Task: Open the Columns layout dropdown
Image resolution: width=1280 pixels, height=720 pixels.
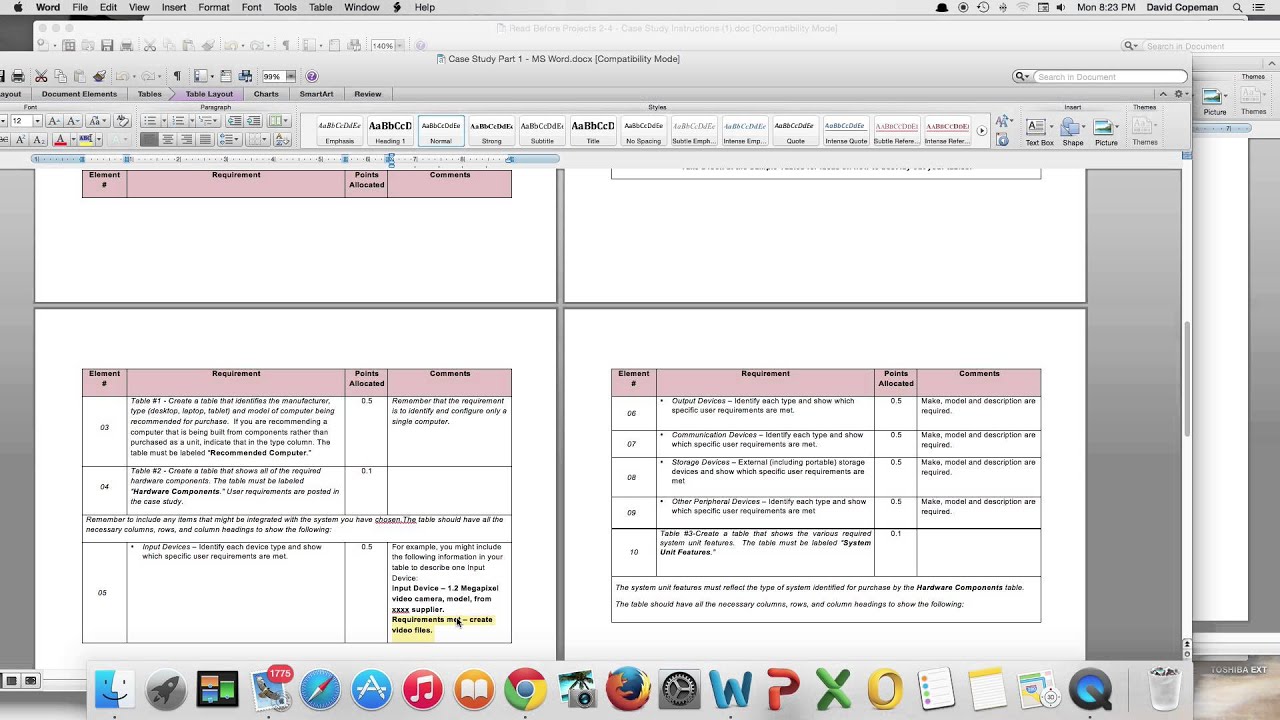Action: (x=279, y=120)
